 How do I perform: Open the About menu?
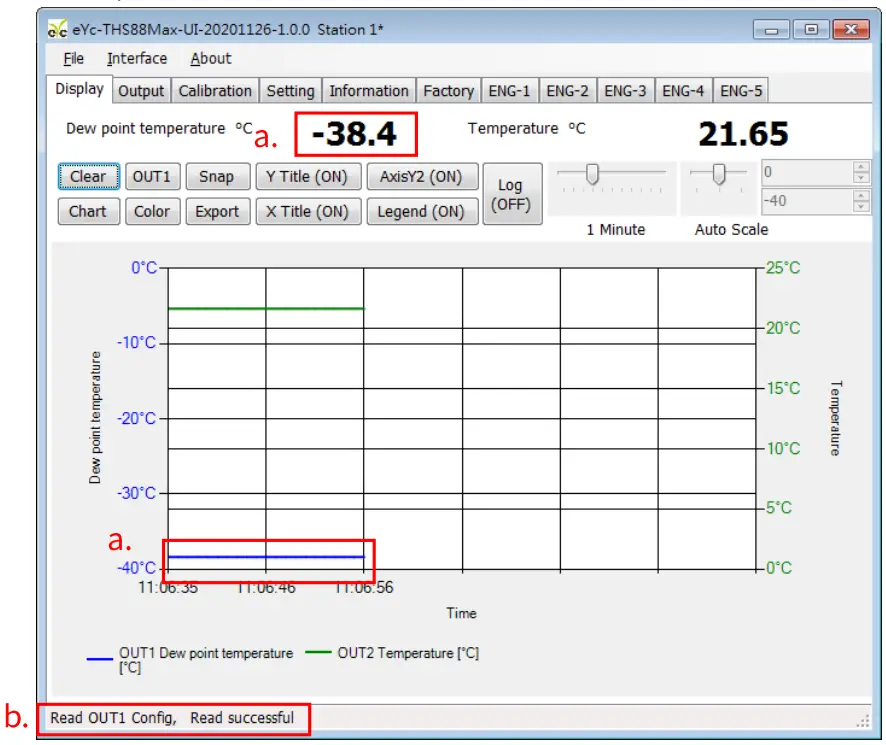pyautogui.click(x=211, y=59)
